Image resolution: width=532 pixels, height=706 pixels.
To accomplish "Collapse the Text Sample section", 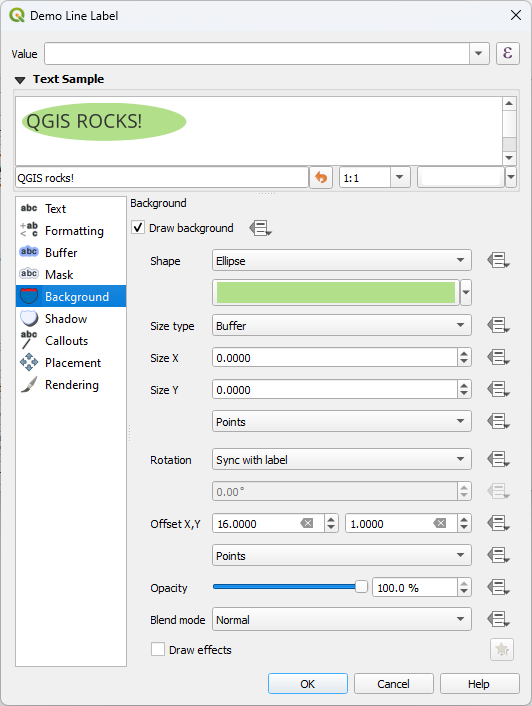I will pos(20,80).
